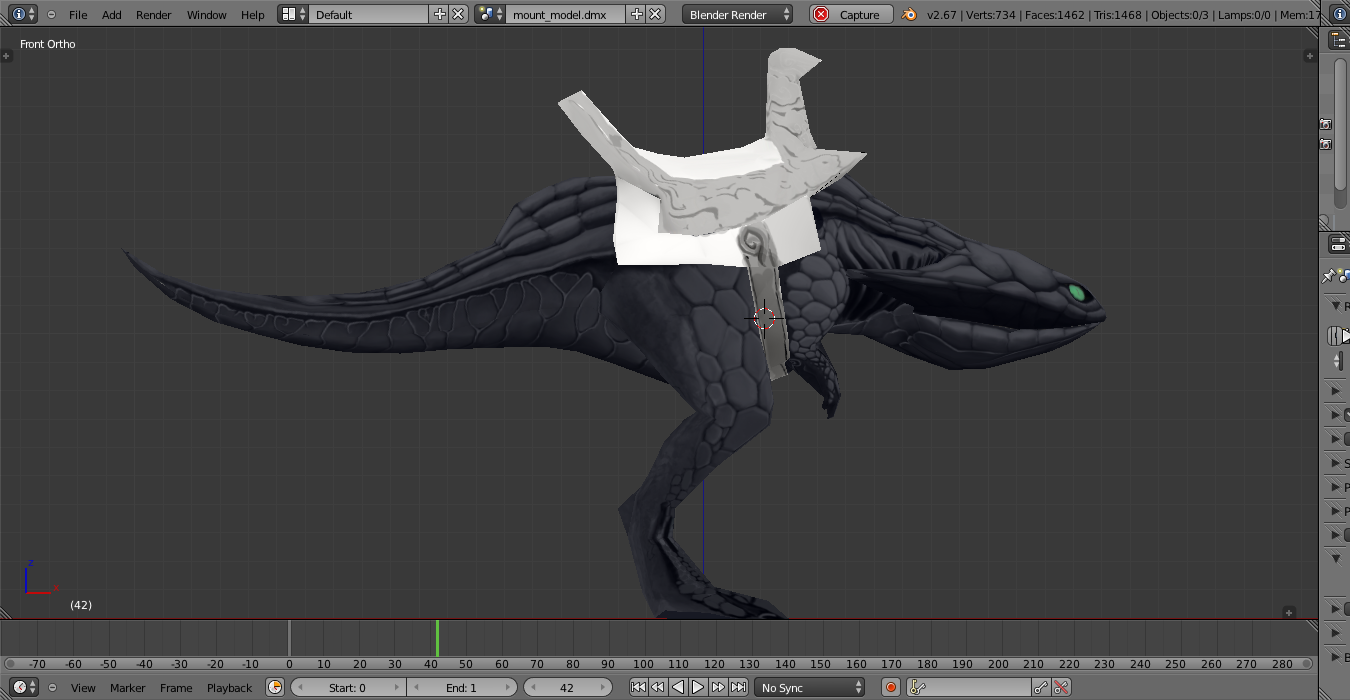The height and width of the screenshot is (700, 1350).
Task: Insert keyframe with key icon
Action: point(1042,687)
